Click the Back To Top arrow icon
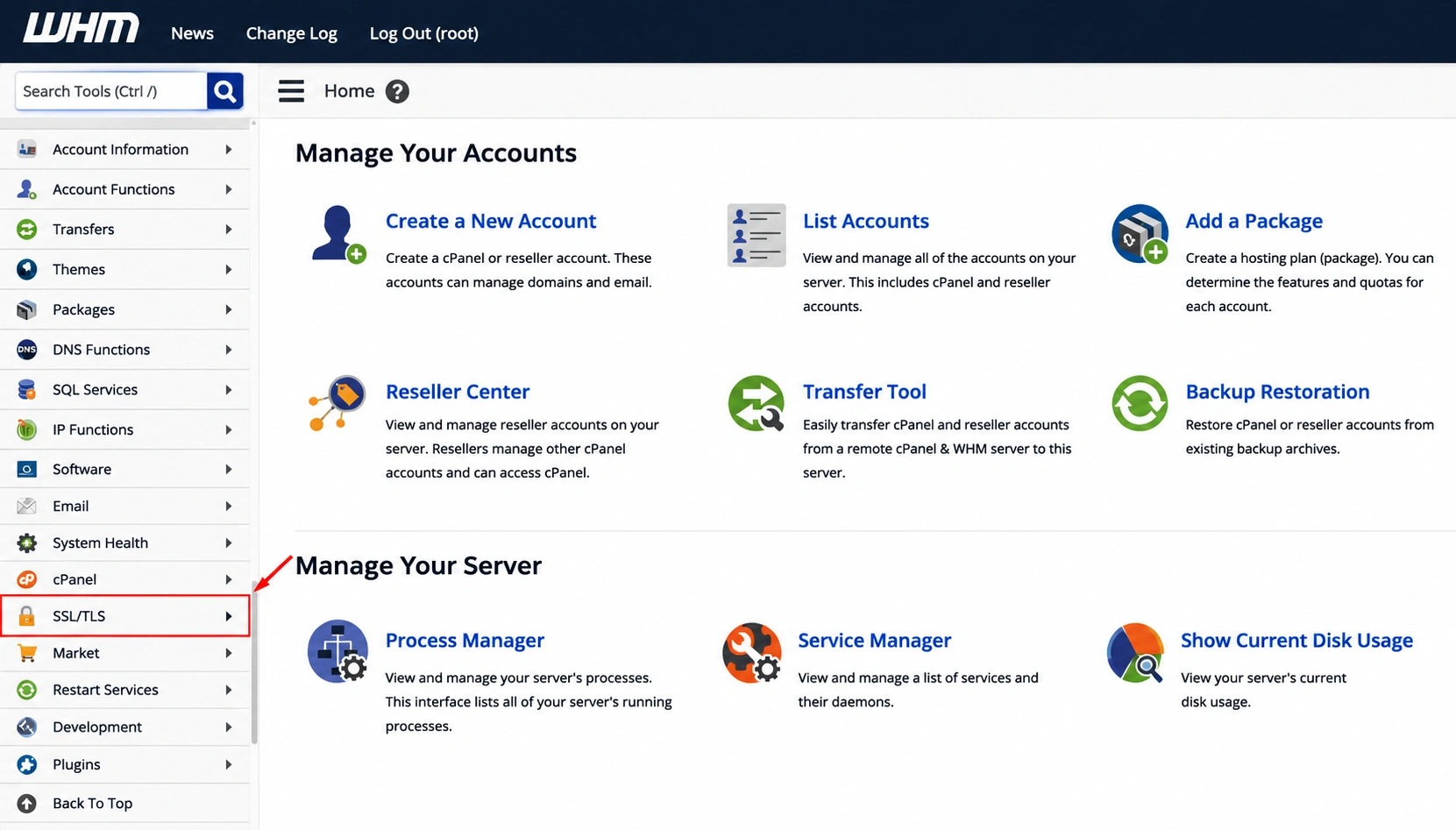The height and width of the screenshot is (830, 1456). 27,804
